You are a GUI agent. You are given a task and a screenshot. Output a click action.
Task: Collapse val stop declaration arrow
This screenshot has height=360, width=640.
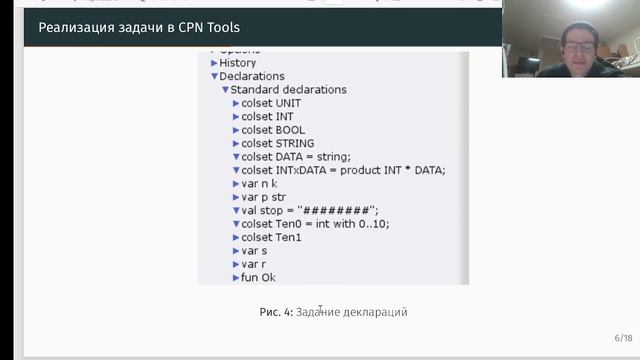236,211
